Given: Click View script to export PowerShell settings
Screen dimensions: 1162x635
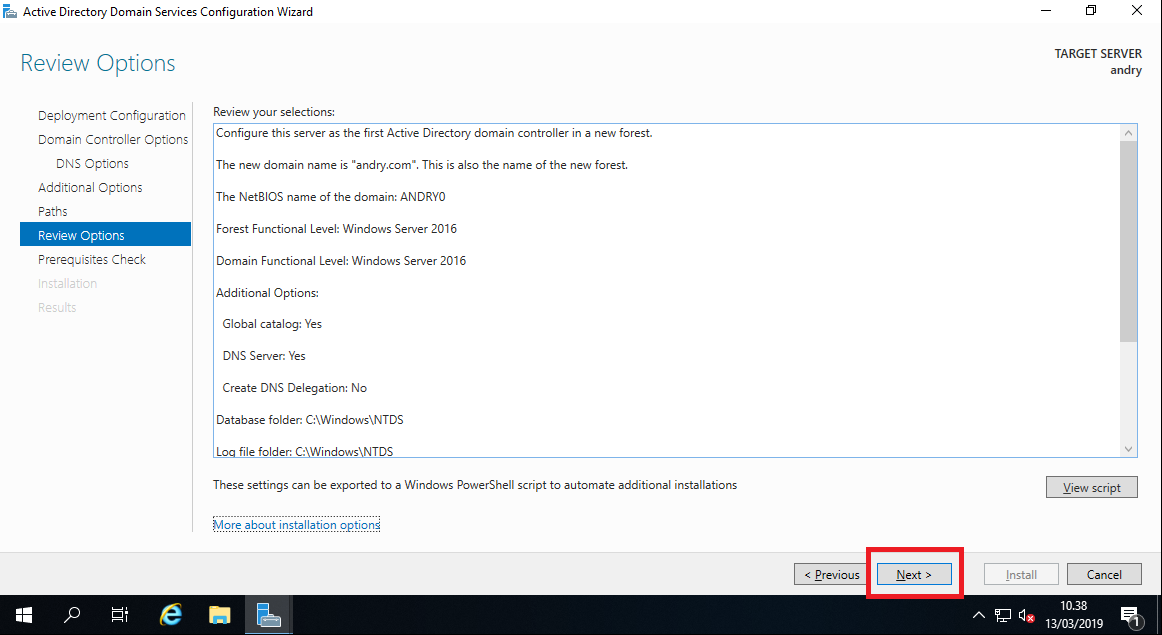Looking at the screenshot, I should 1091,487.
